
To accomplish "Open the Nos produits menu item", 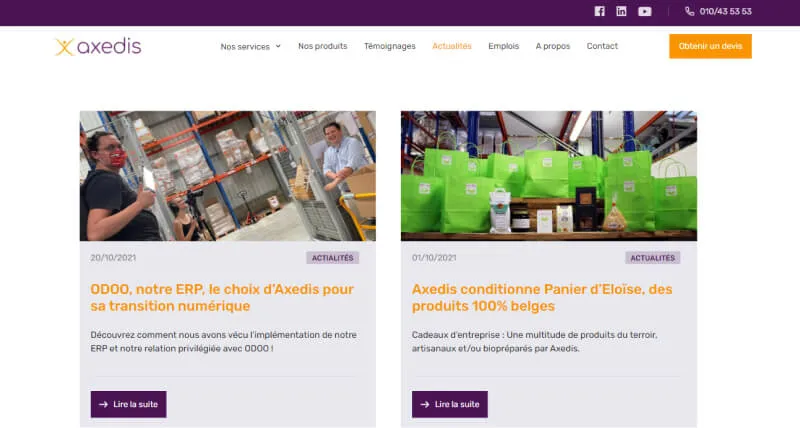I will [322, 46].
